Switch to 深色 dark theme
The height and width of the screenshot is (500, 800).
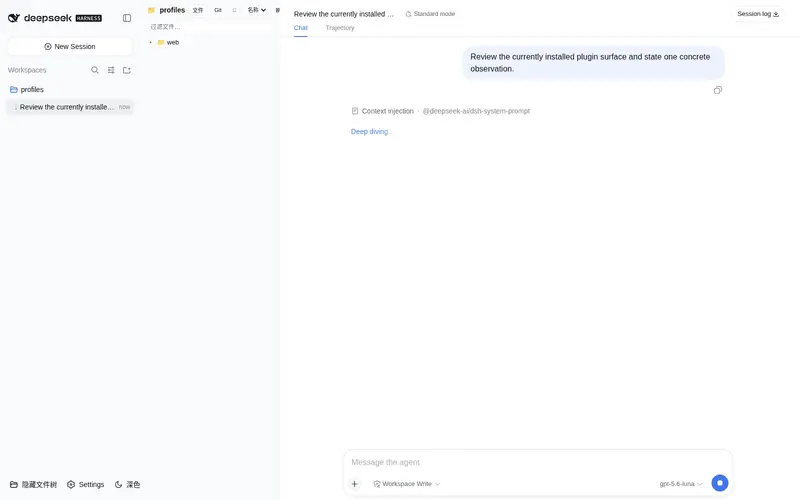click(127, 484)
